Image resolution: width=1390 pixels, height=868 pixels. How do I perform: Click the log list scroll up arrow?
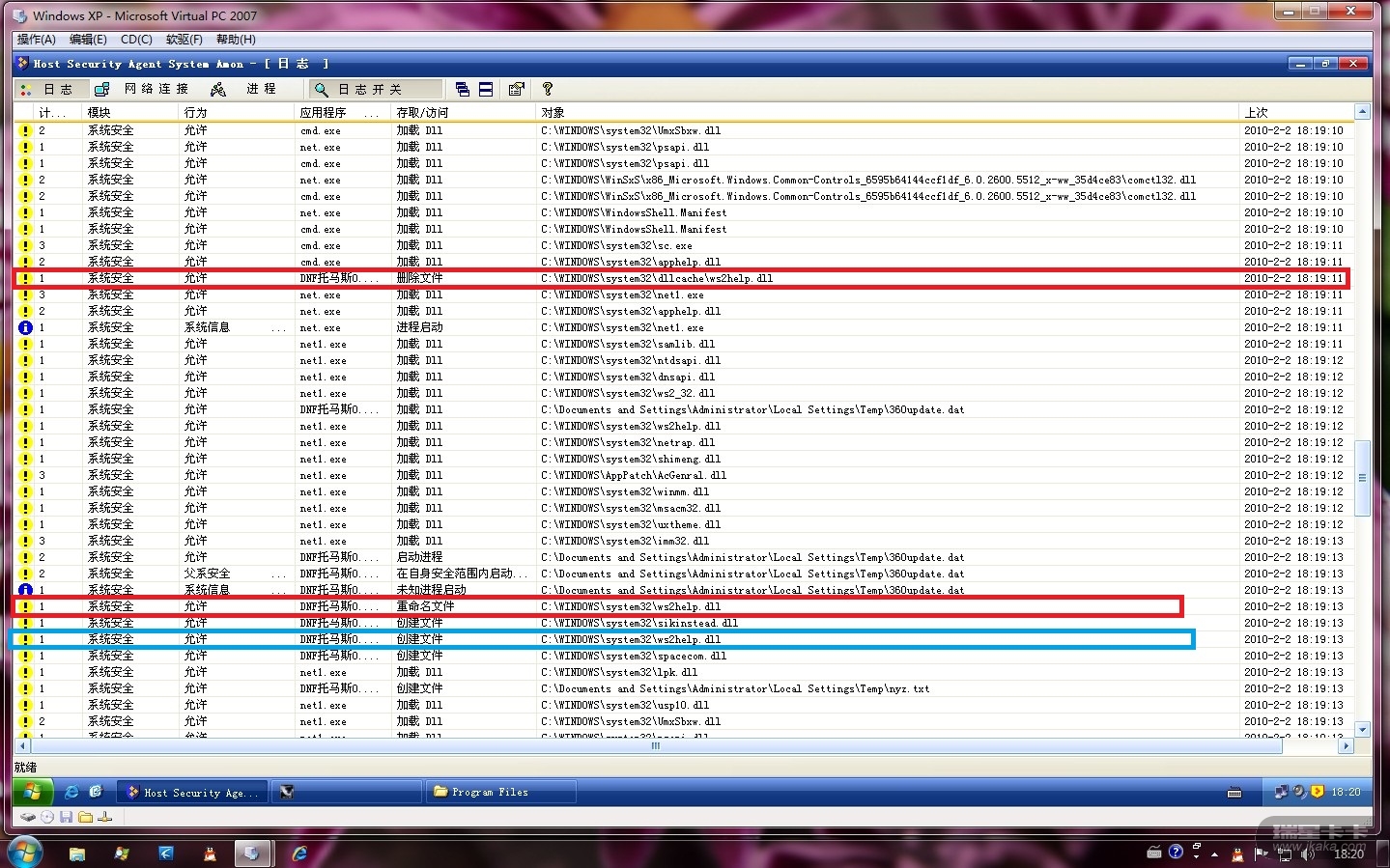pos(1362,112)
